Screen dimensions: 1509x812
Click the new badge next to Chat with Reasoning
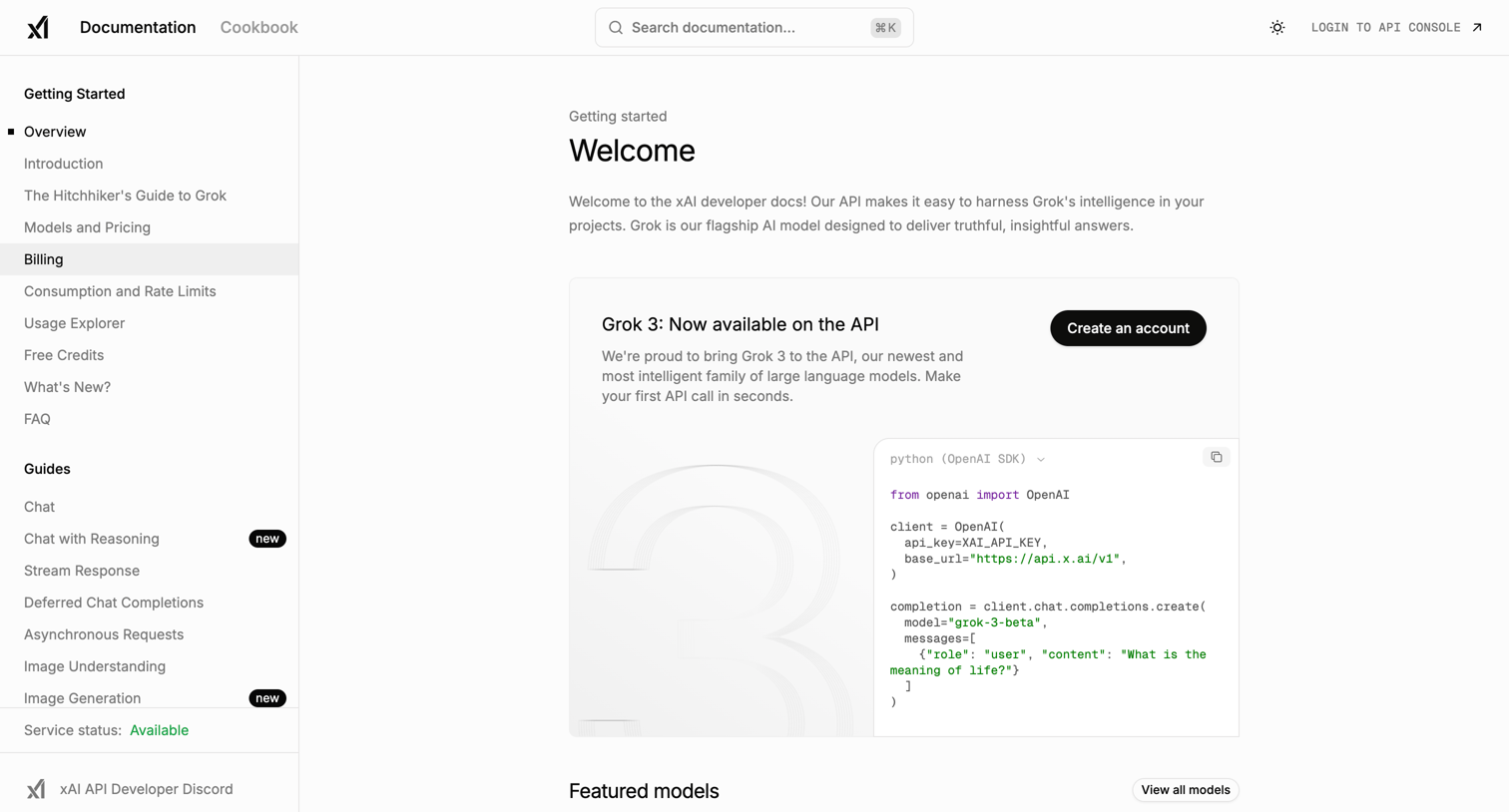click(x=267, y=539)
